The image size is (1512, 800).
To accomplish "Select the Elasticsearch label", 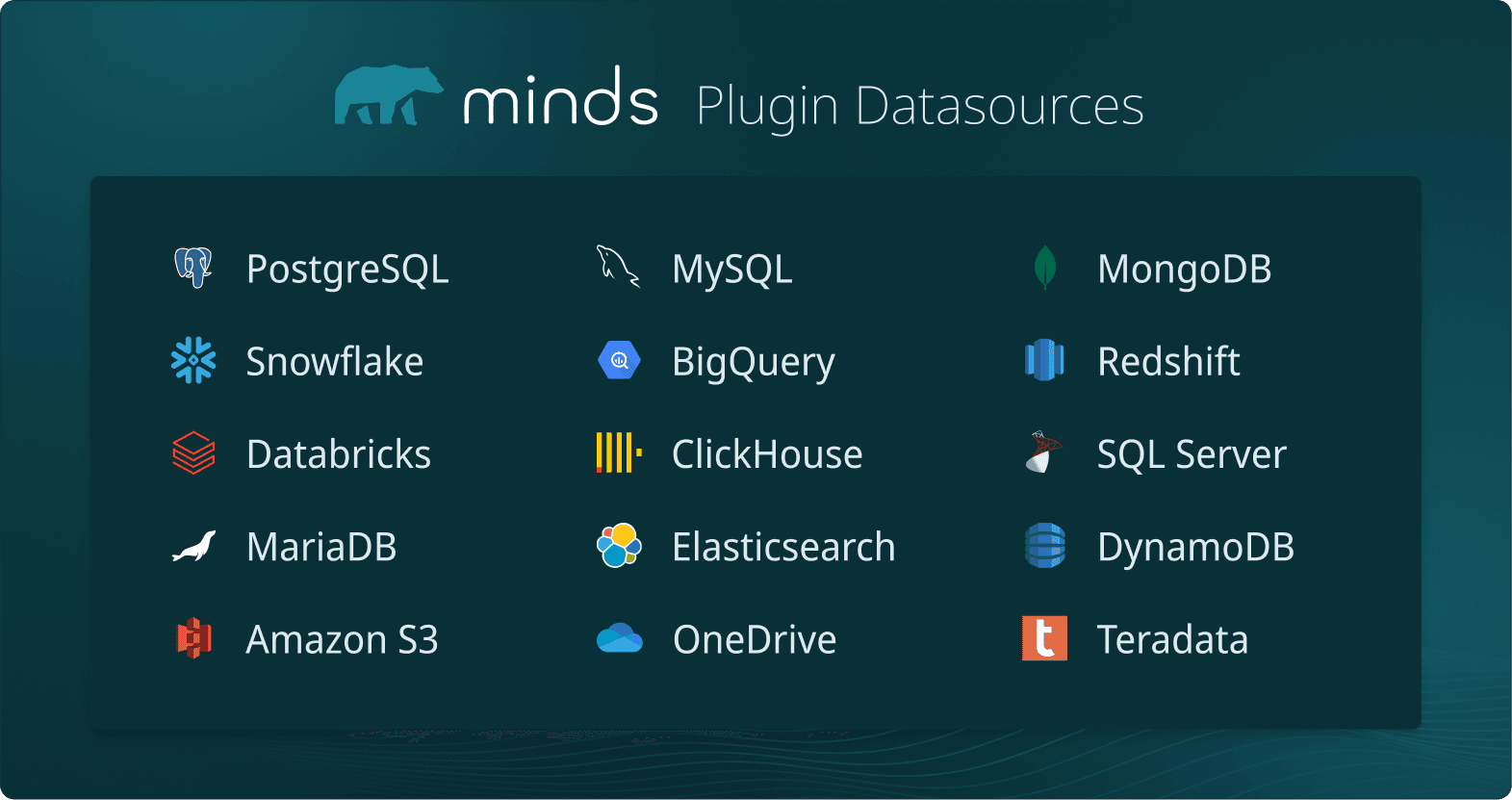I will point(783,547).
